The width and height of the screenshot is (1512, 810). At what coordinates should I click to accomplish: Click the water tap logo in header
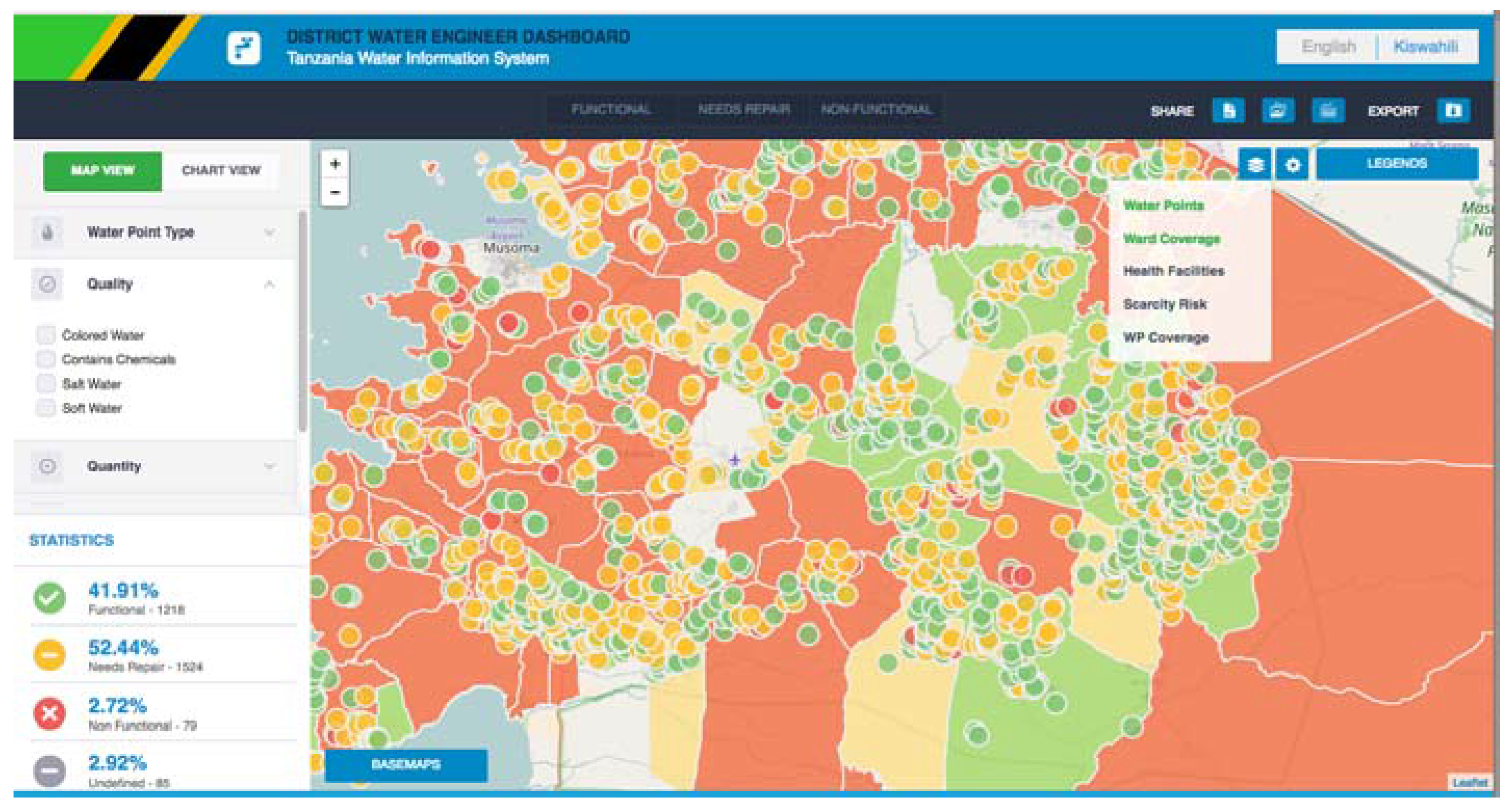click(244, 48)
